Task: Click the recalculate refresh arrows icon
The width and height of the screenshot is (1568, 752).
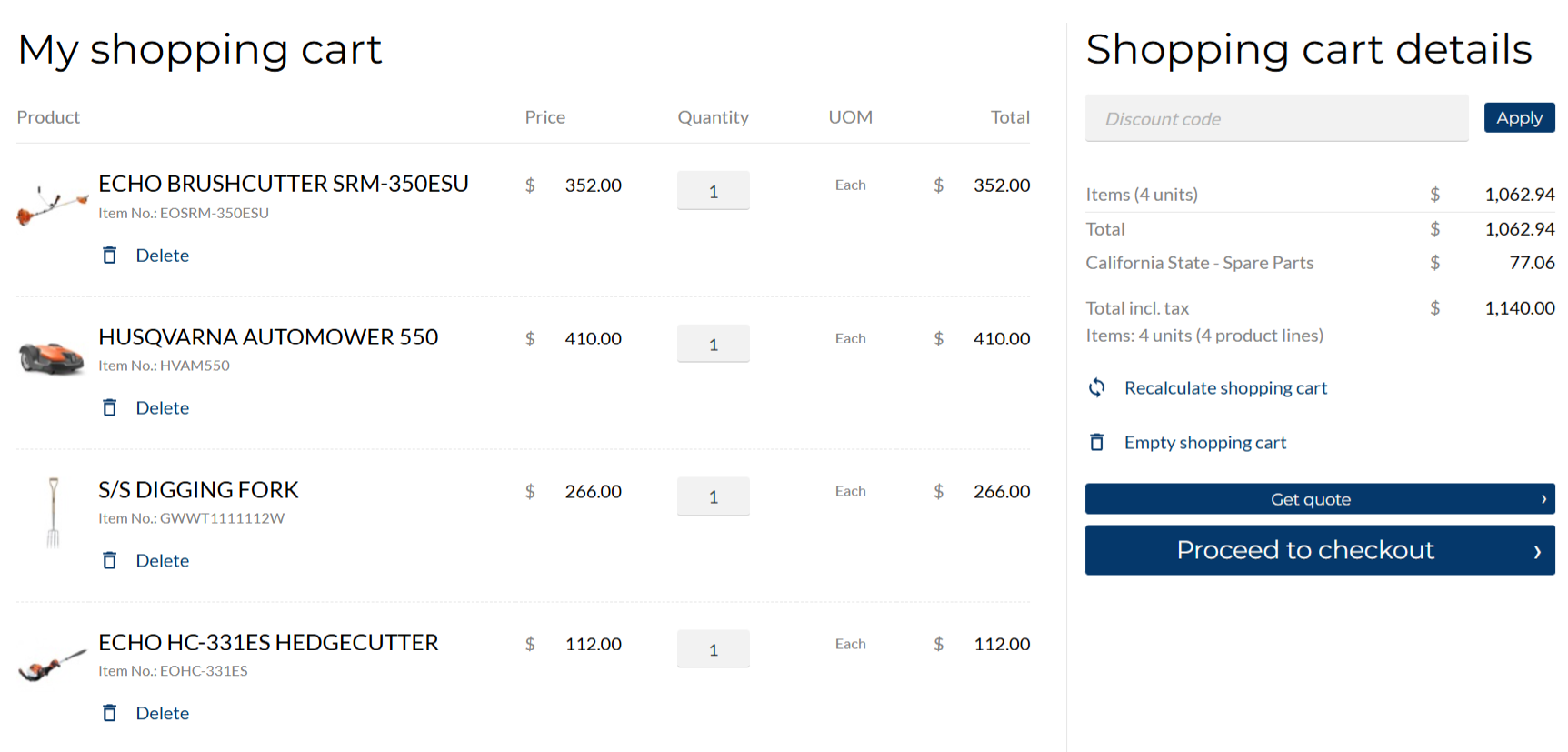Action: pyautogui.click(x=1097, y=388)
